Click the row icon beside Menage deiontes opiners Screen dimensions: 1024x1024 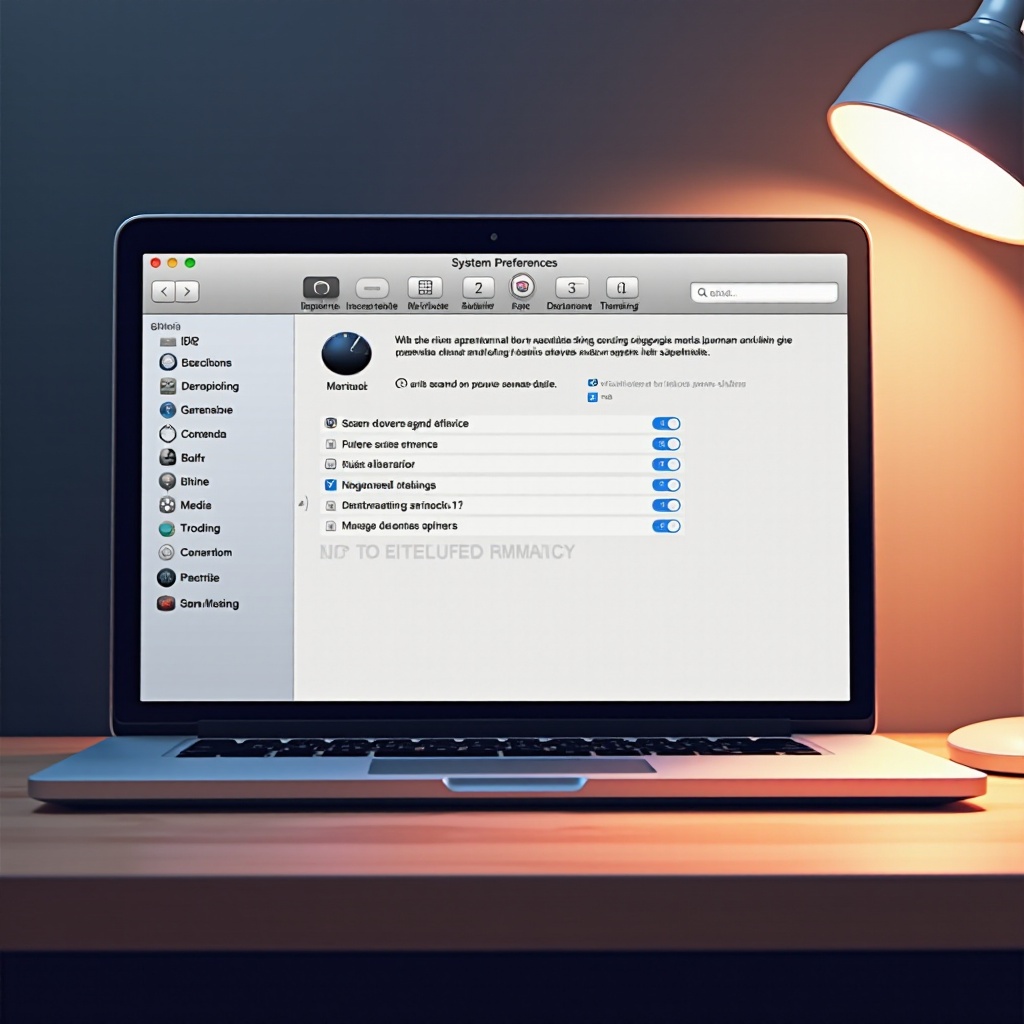click(x=330, y=526)
